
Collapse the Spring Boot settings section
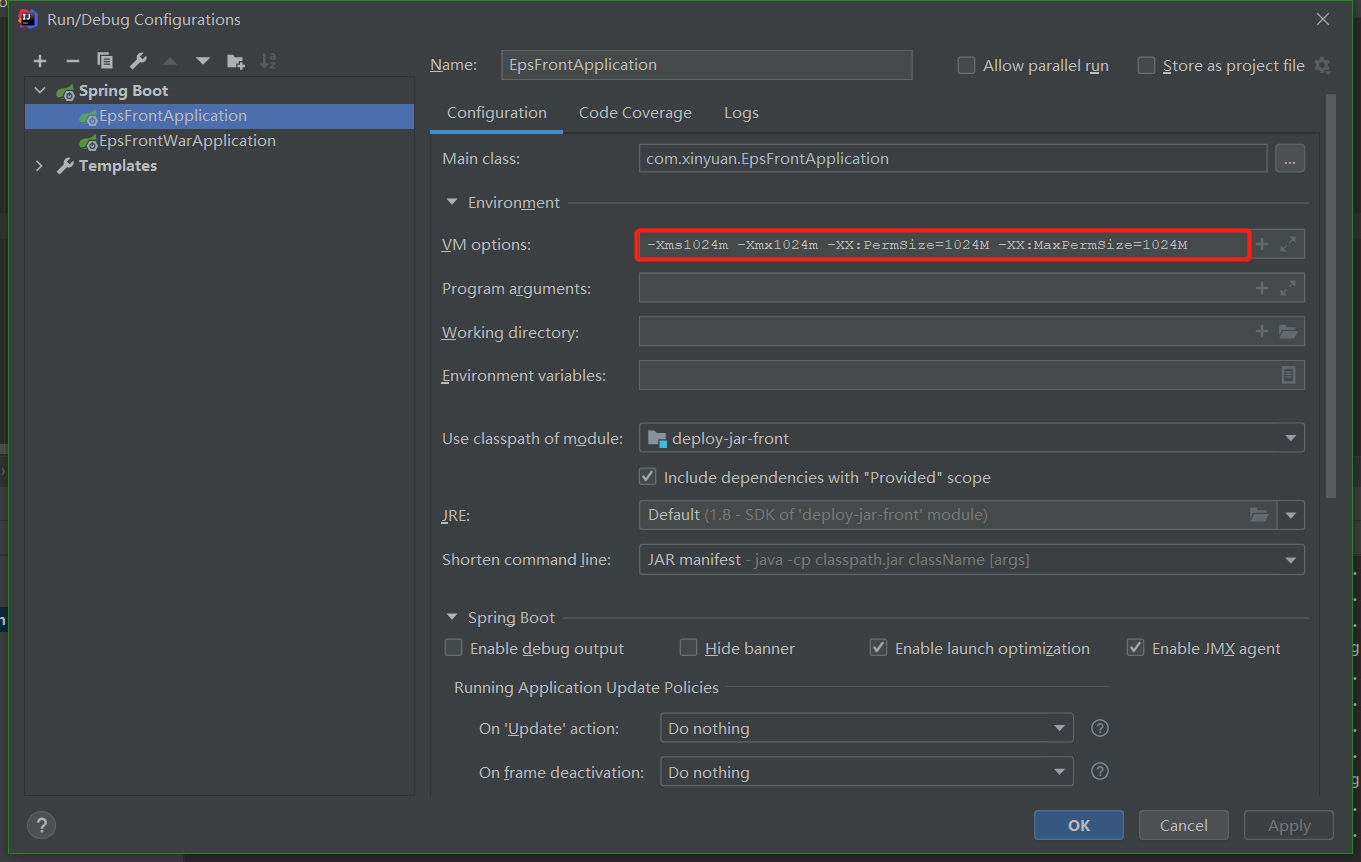tap(452, 618)
